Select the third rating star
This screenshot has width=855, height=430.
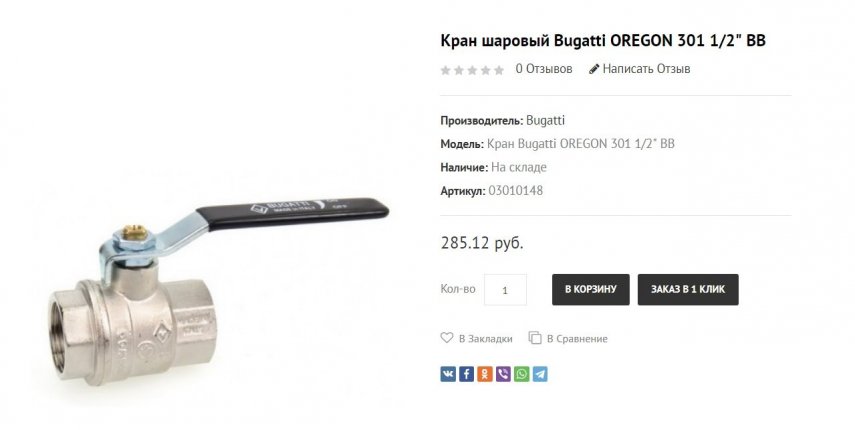(472, 70)
